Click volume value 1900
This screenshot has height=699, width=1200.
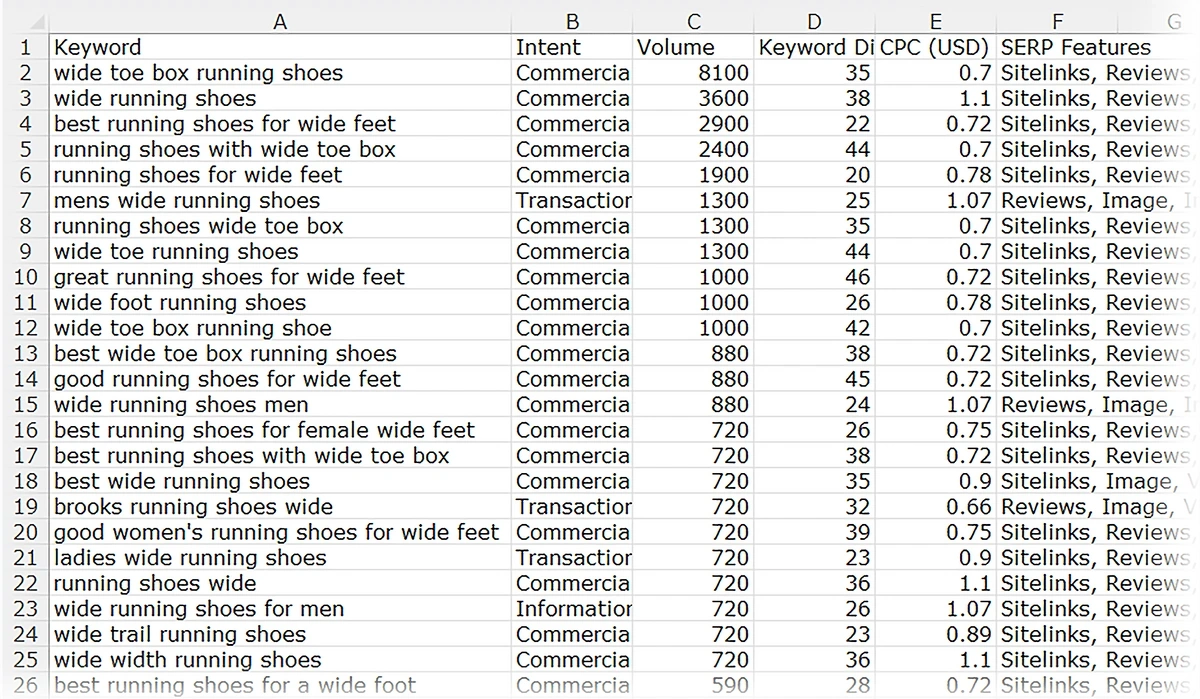click(694, 175)
